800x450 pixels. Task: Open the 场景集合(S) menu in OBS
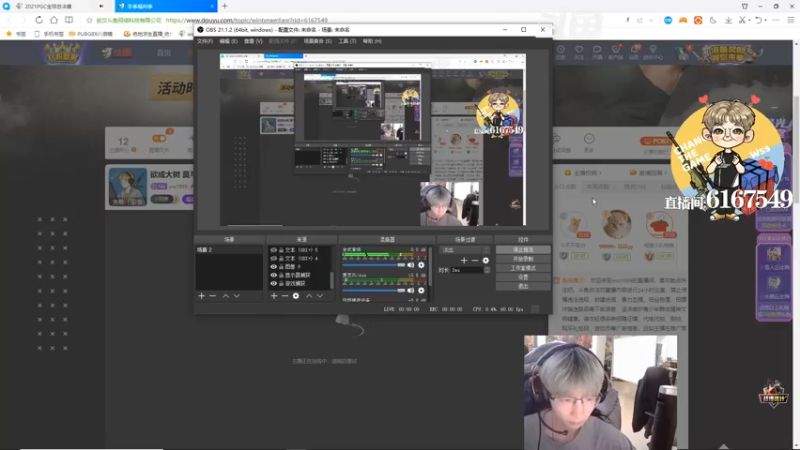point(317,41)
